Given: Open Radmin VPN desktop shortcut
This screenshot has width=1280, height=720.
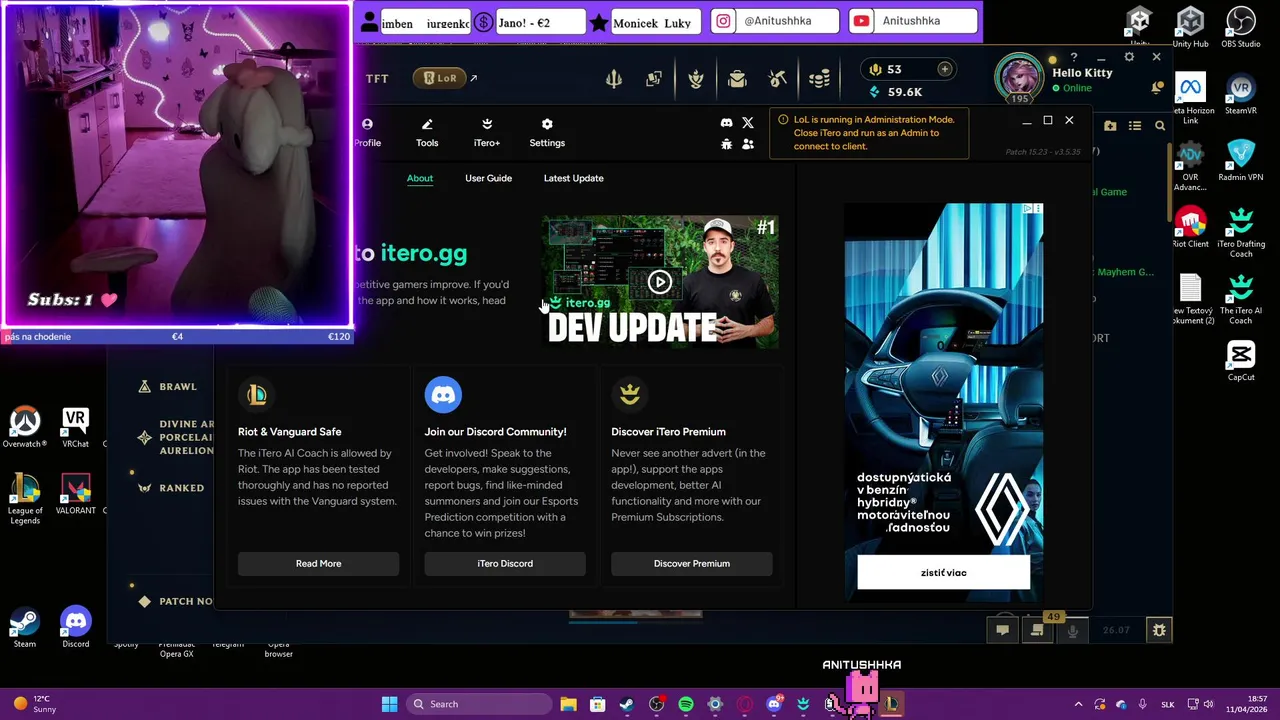Looking at the screenshot, I should pyautogui.click(x=1241, y=161).
